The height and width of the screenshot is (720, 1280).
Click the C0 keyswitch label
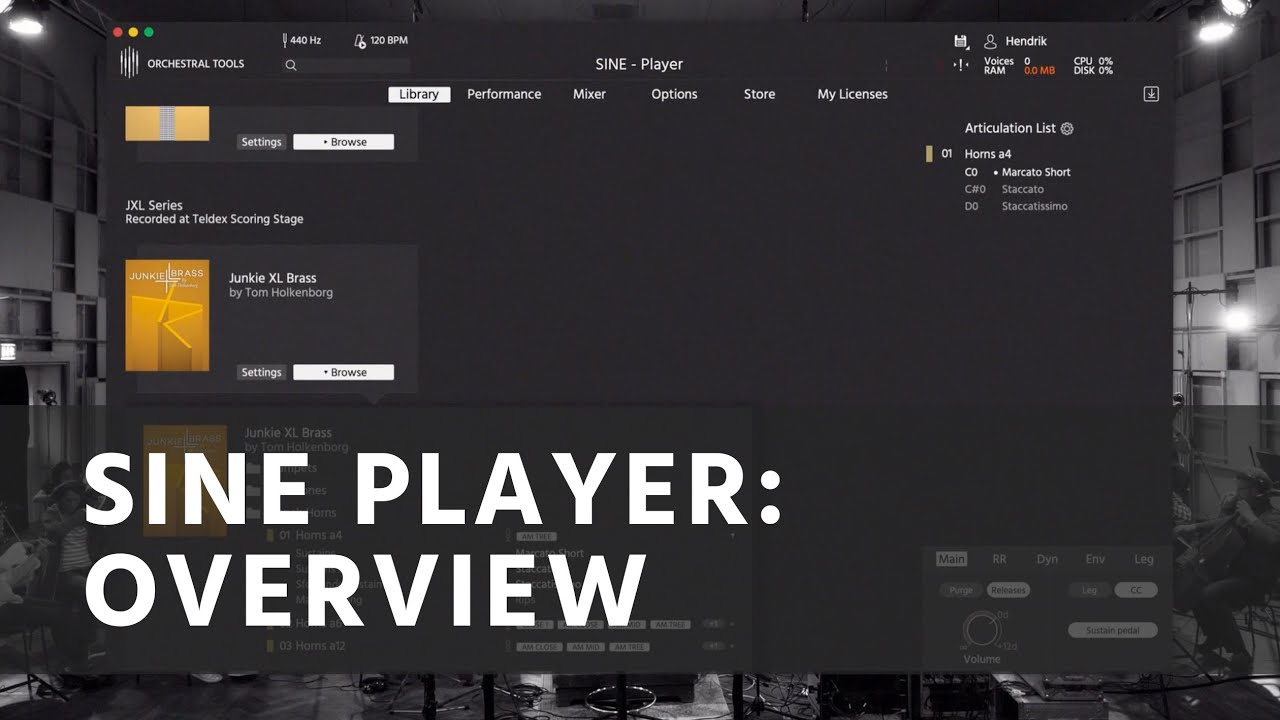[x=971, y=172]
